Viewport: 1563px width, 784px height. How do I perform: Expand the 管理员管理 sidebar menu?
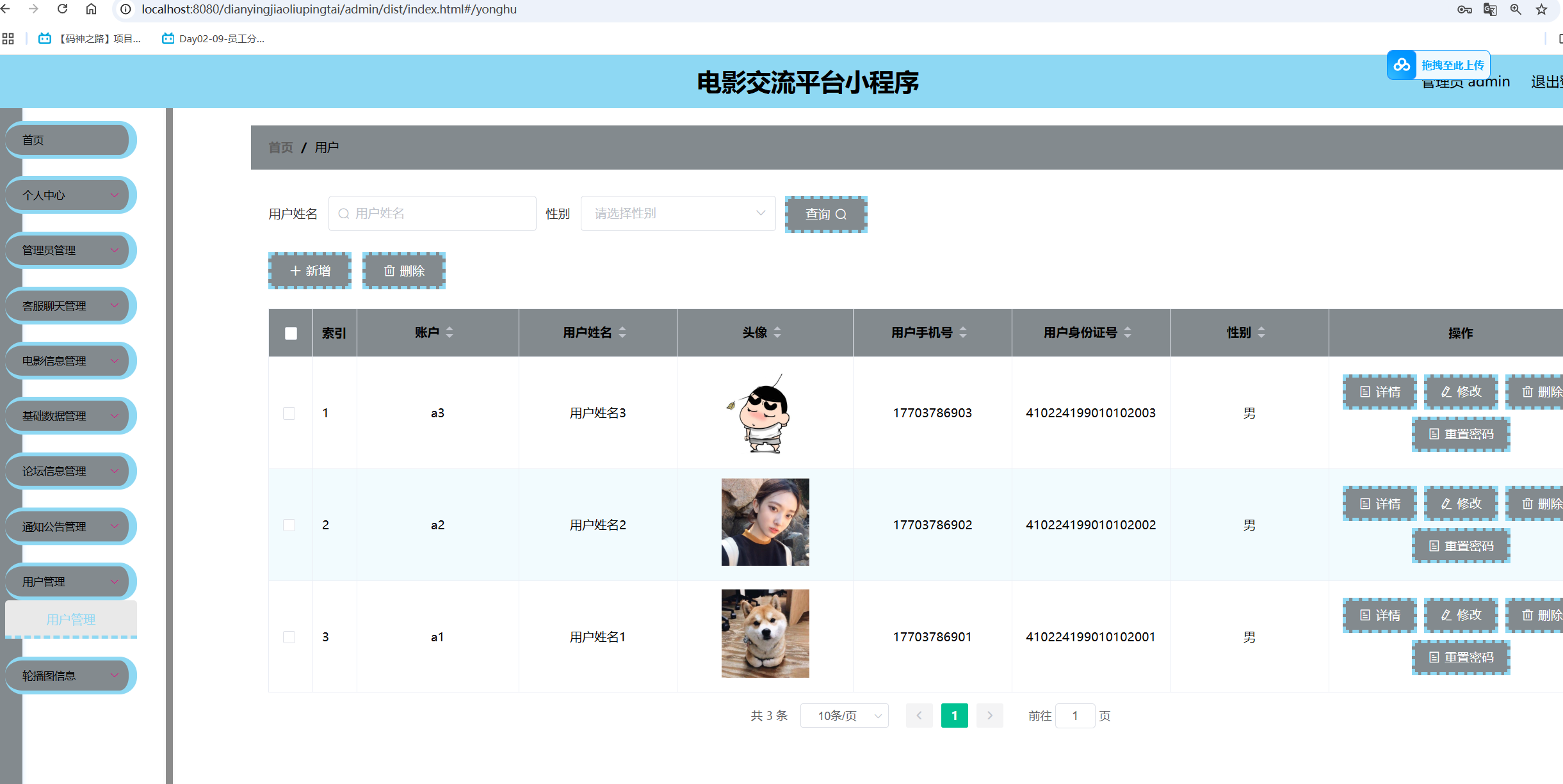70,250
